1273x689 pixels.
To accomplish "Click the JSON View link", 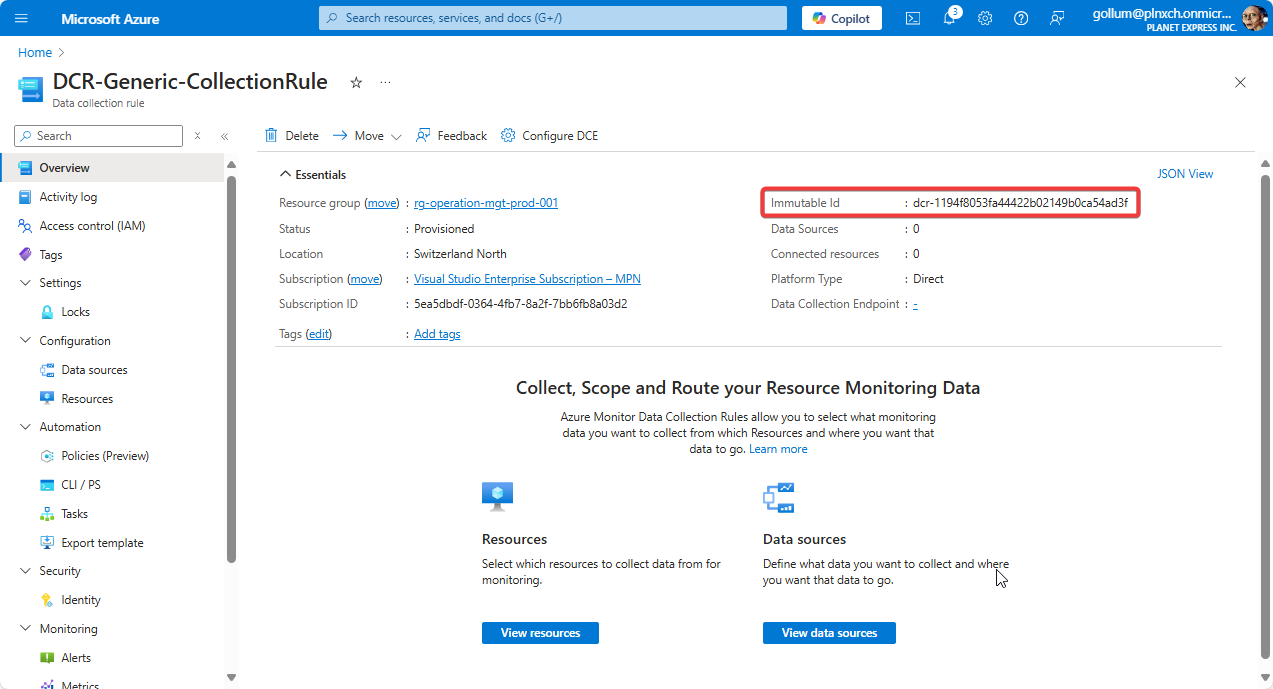I will [x=1185, y=174].
